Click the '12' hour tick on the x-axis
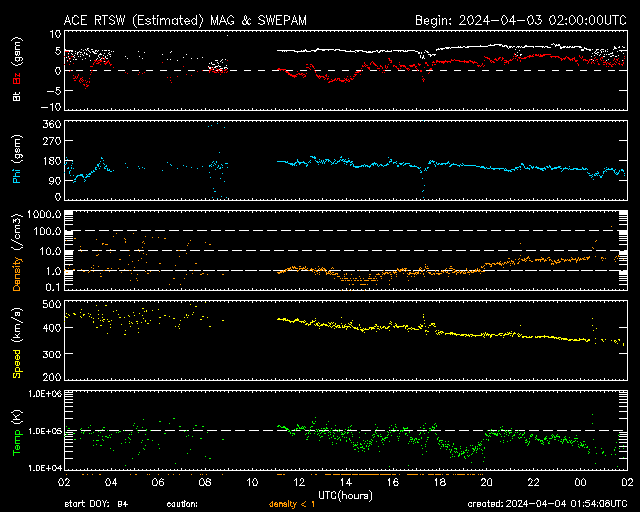Screen dimensions: 640x512 coord(299,482)
